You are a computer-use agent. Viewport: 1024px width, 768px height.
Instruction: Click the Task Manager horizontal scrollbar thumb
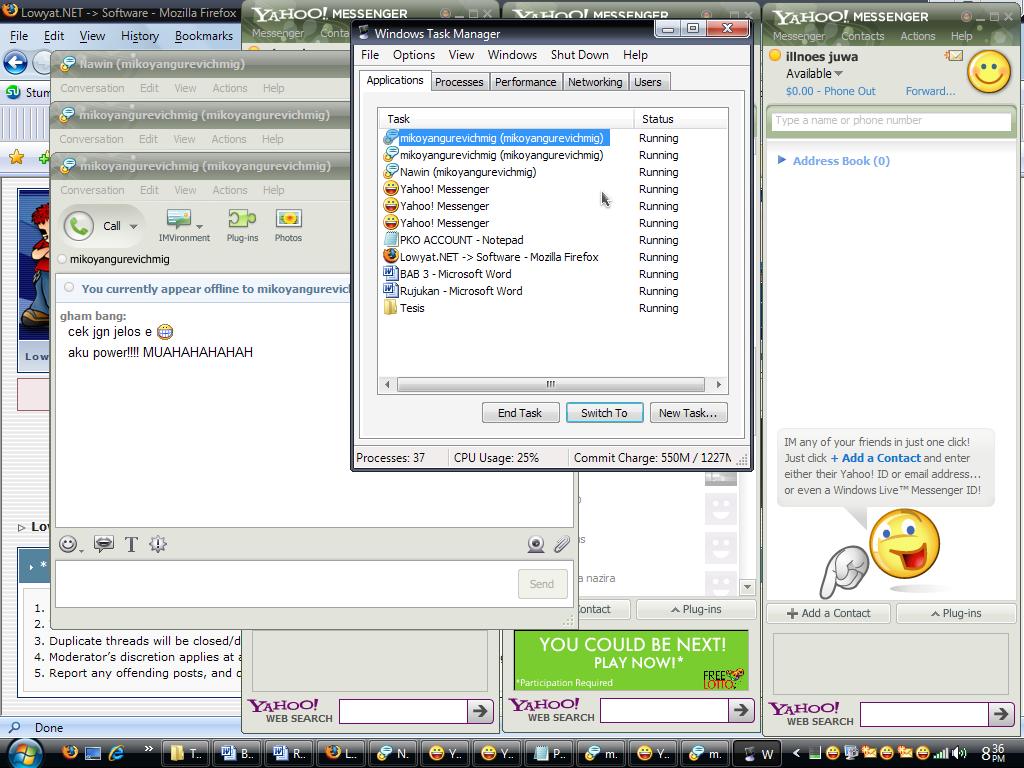551,384
